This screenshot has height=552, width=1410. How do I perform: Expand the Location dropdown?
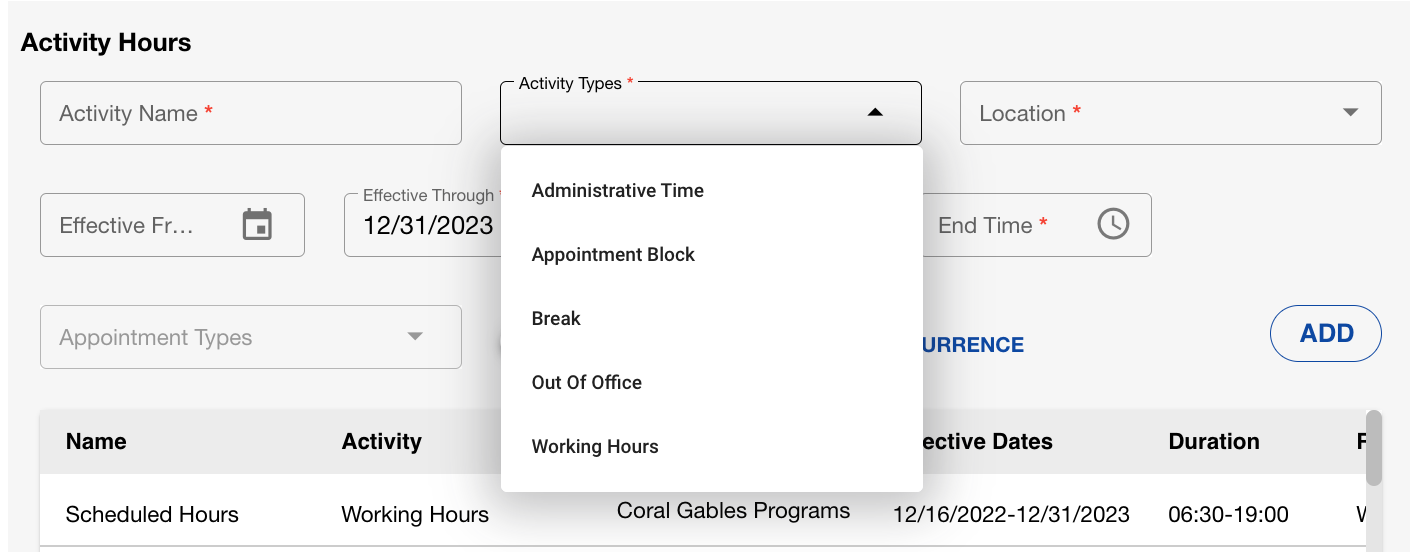pos(1350,113)
